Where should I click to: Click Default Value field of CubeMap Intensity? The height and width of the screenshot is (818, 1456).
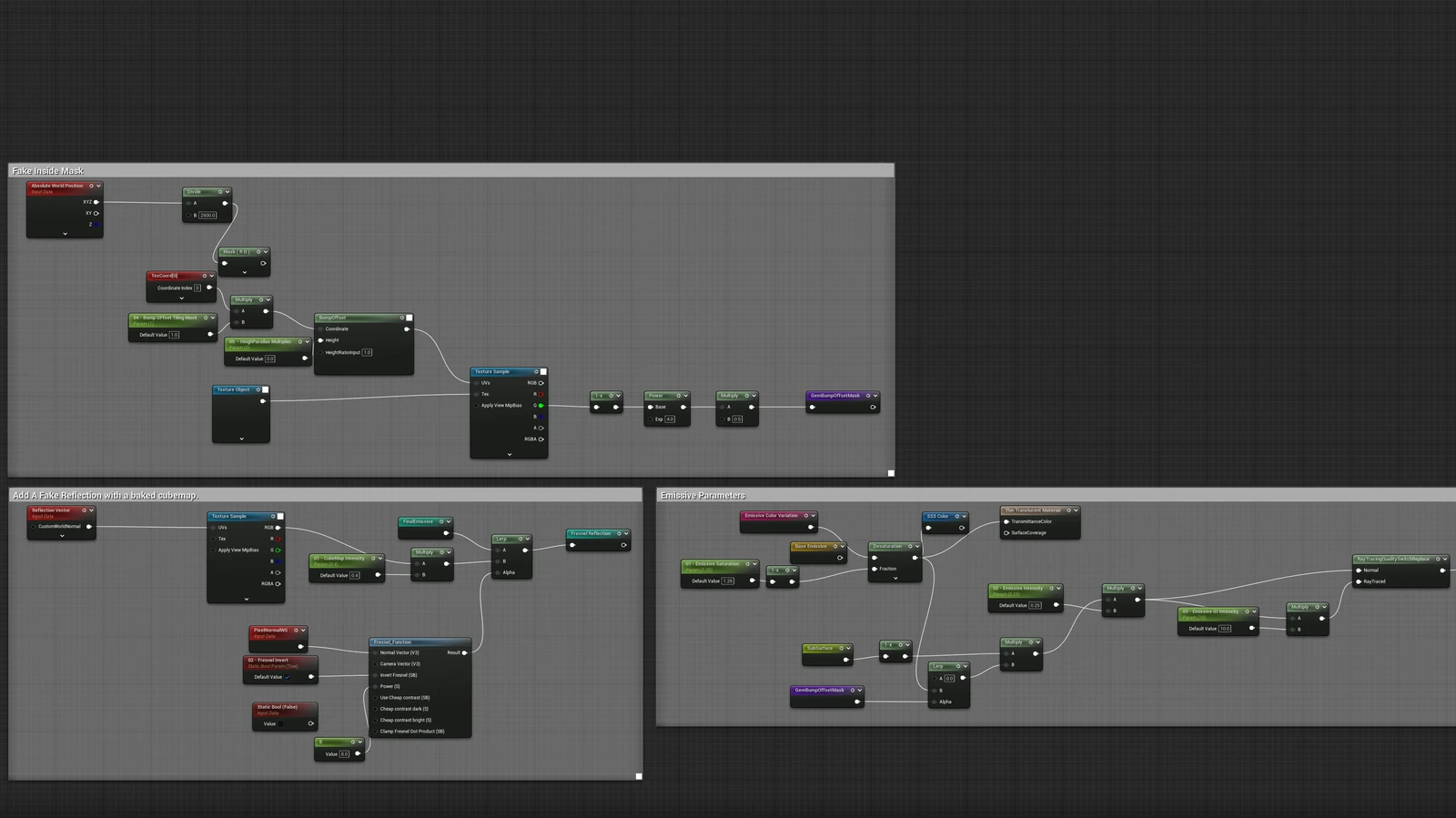click(355, 575)
